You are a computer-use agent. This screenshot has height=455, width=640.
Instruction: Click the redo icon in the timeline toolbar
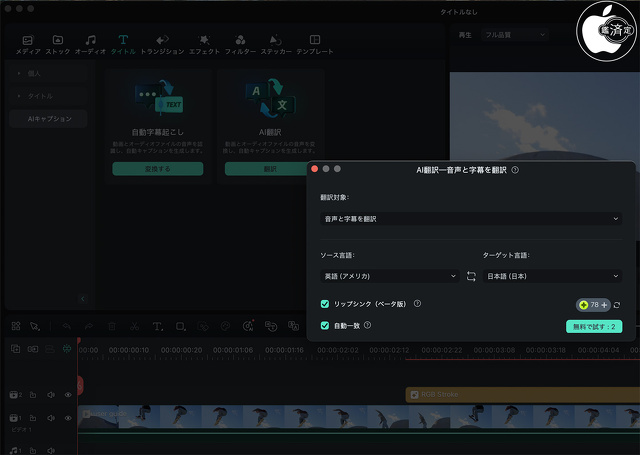[89, 326]
